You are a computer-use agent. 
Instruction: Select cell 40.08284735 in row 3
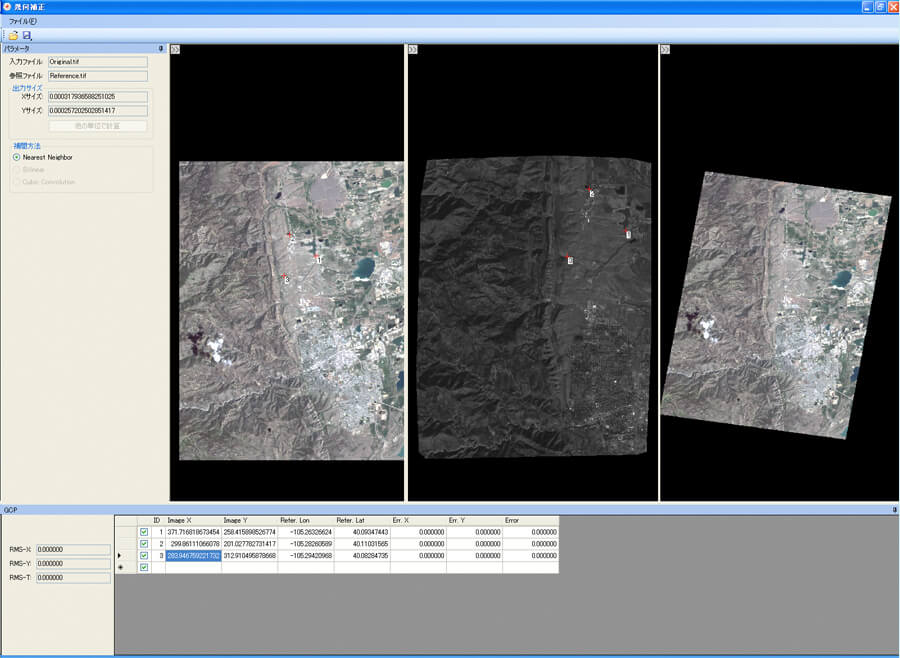click(362, 555)
